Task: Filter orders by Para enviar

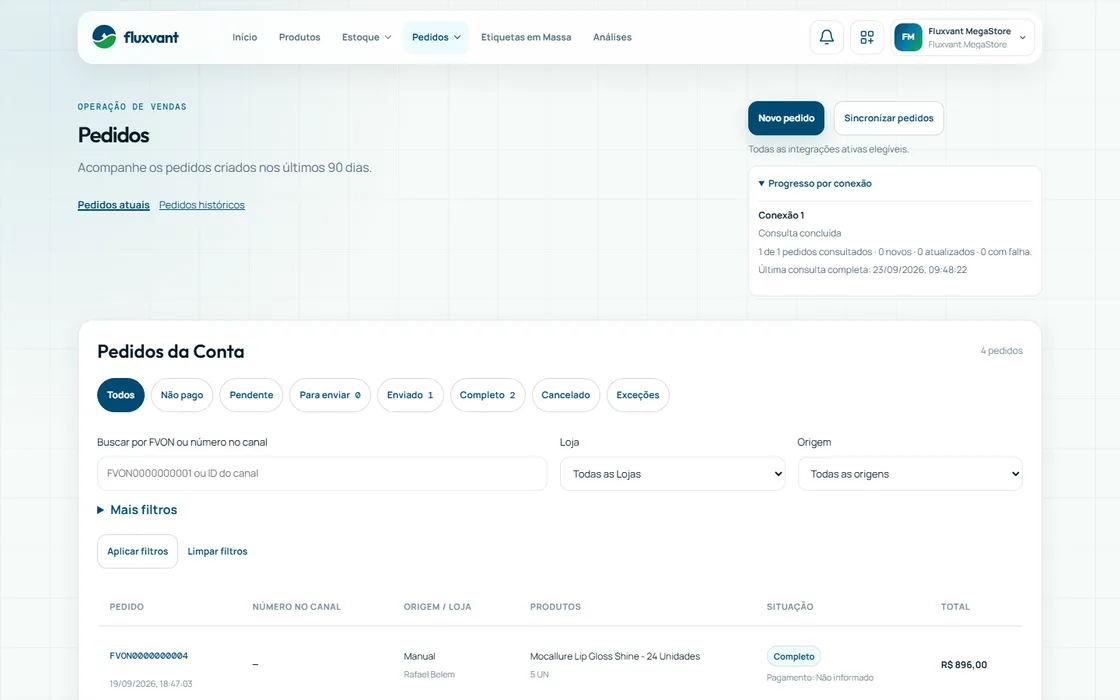Action: [x=330, y=395]
